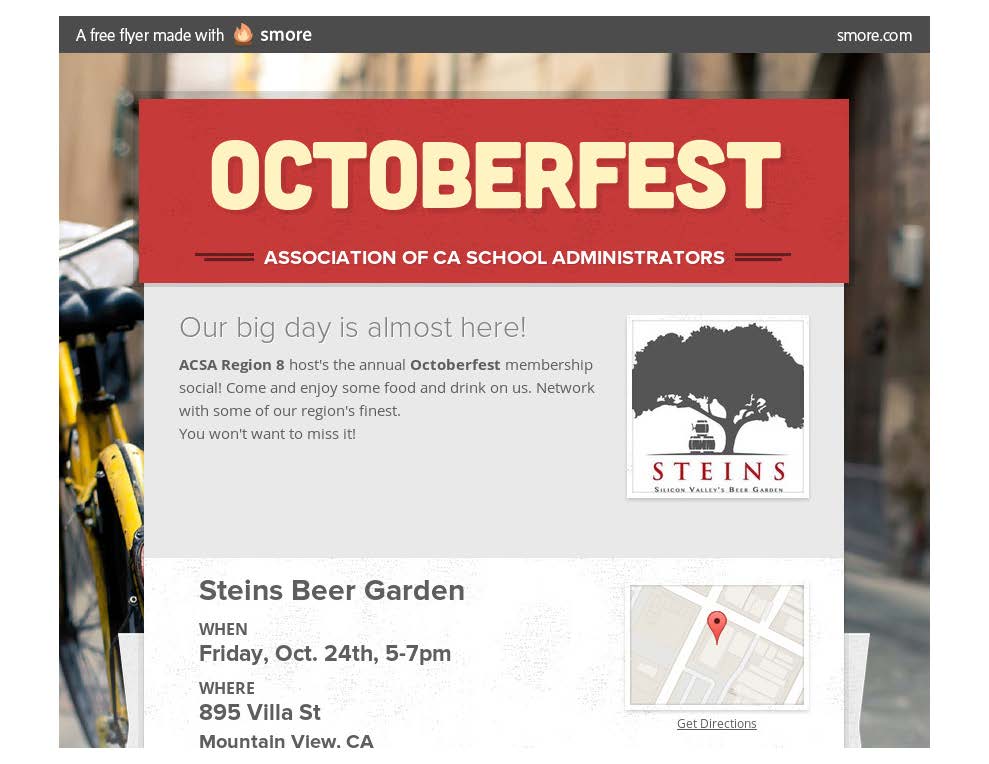The image size is (989, 764).
Task: Click the 'A free flyer made with' text
Action: 149,35
